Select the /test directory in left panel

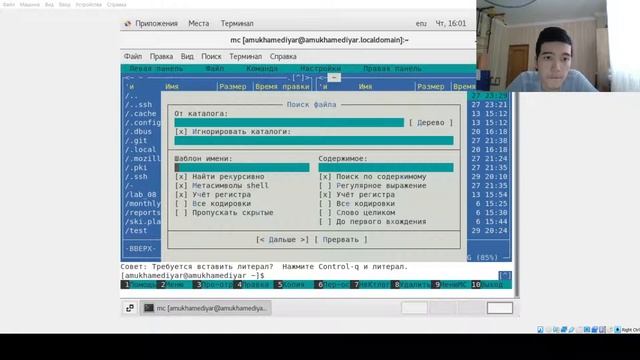(x=136, y=231)
